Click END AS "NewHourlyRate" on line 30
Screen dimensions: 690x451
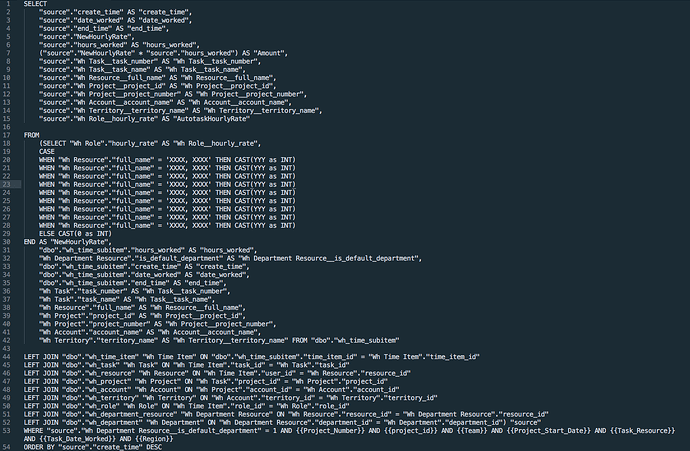tap(66, 242)
